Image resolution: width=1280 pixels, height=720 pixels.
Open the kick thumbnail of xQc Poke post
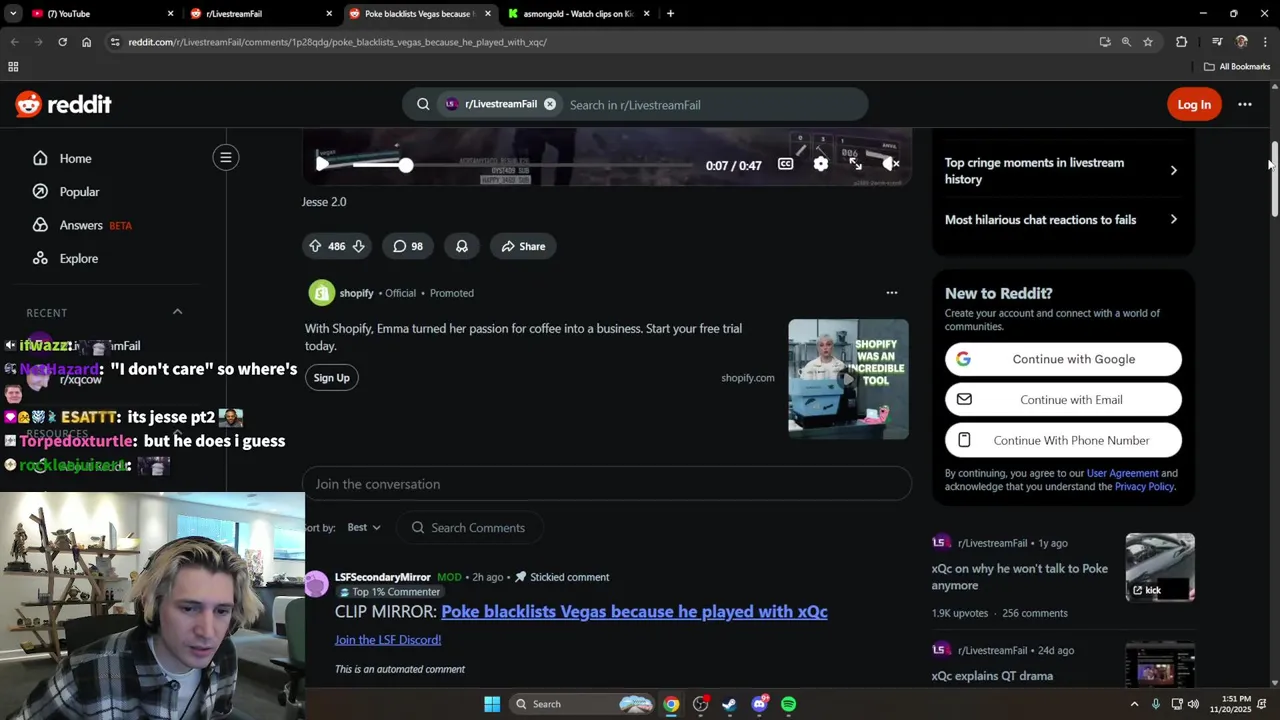[1160, 567]
